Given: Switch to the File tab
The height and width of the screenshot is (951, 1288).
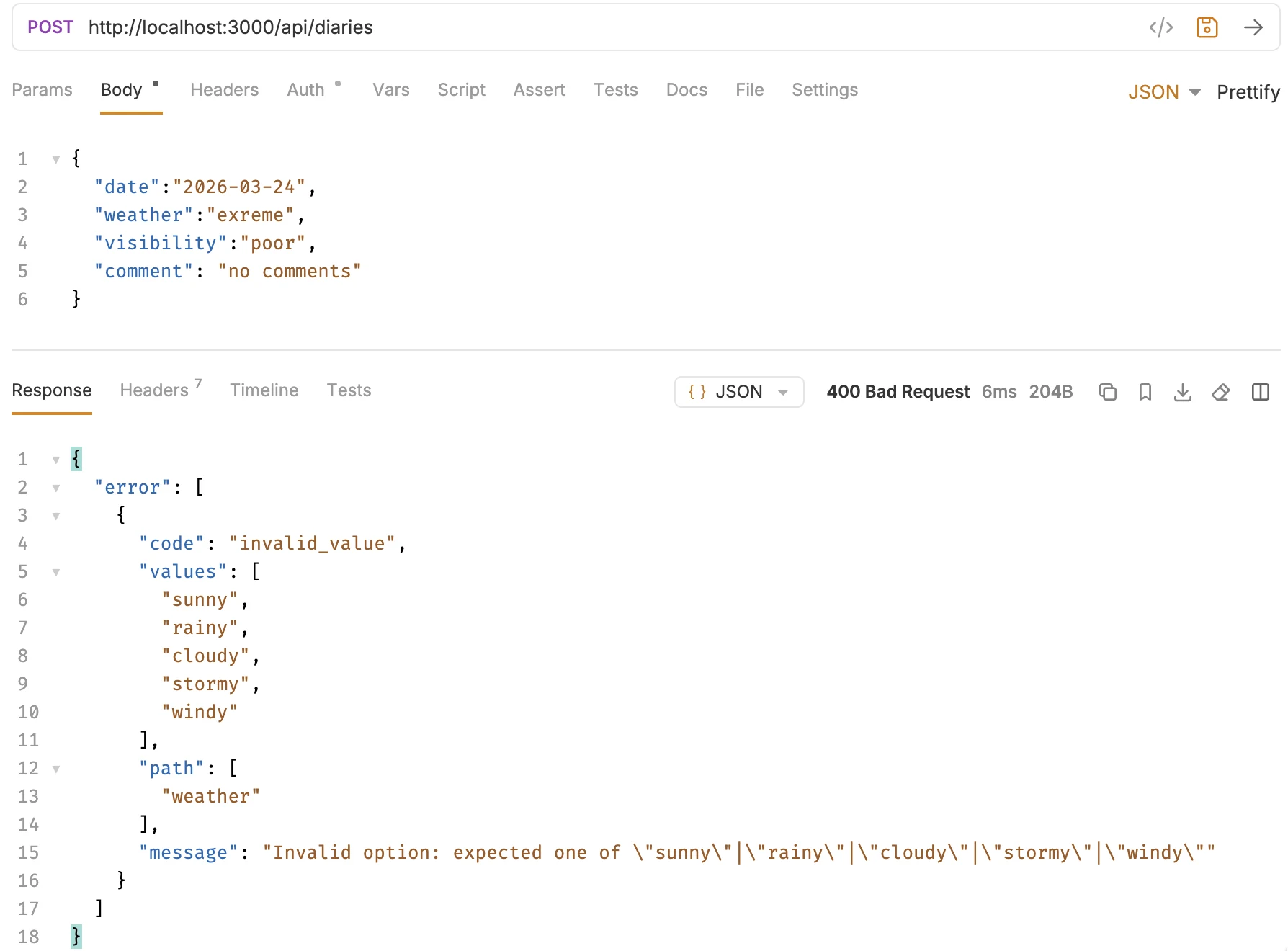Looking at the screenshot, I should [x=750, y=90].
